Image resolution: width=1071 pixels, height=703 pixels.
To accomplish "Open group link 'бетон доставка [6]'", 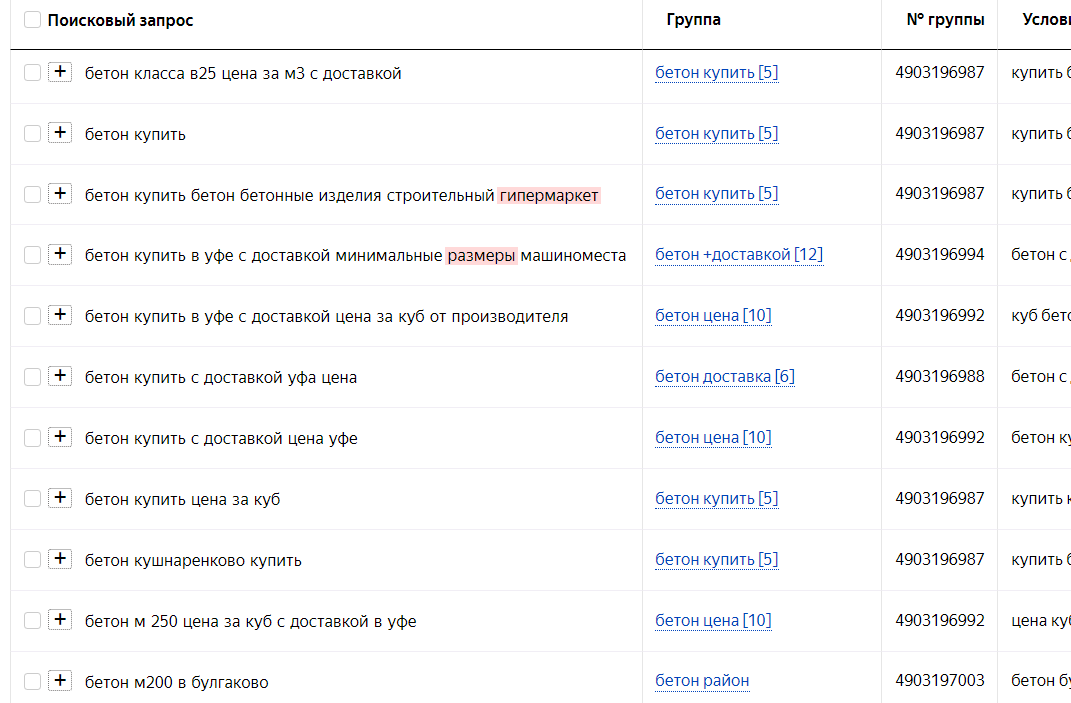I will (725, 376).
